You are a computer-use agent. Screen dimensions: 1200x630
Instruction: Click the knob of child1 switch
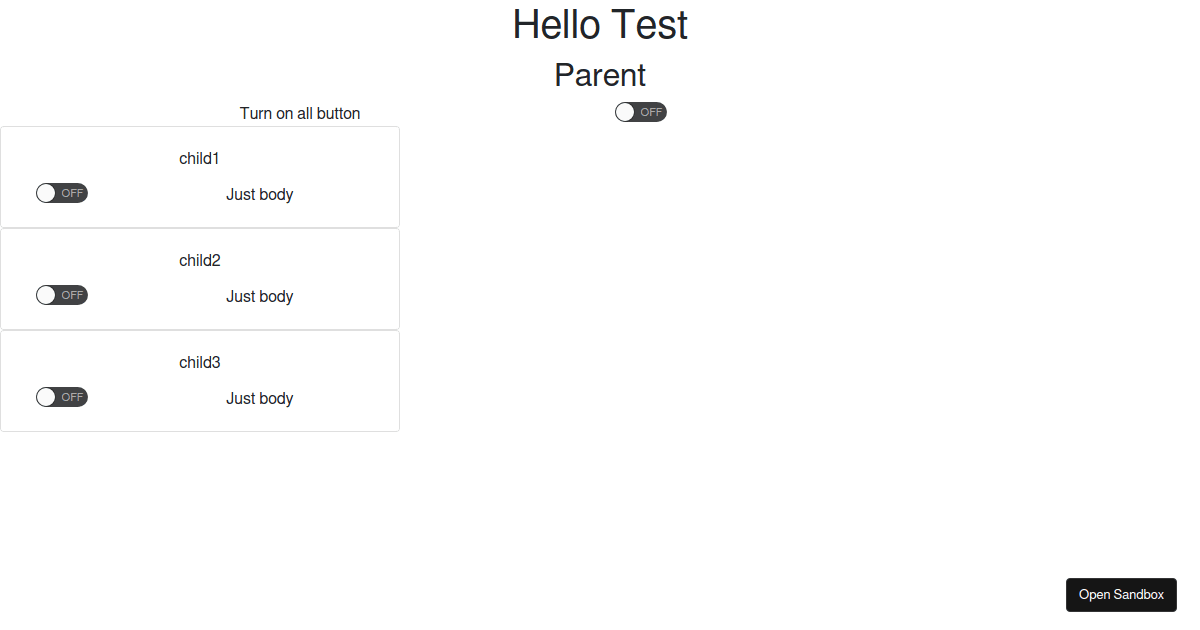tap(46, 192)
